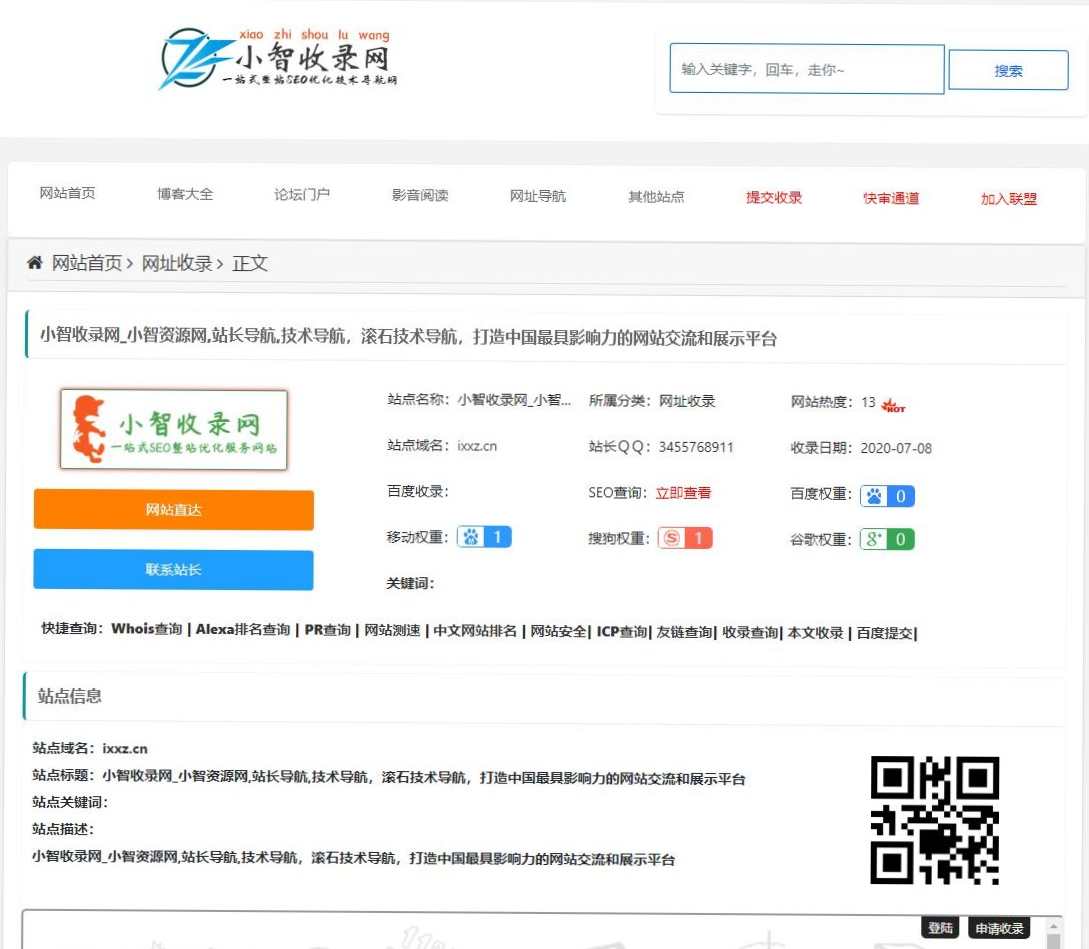This screenshot has width=1089, height=949.
Task: Click the 网址收录 breadcrumb link
Action: tap(177, 263)
